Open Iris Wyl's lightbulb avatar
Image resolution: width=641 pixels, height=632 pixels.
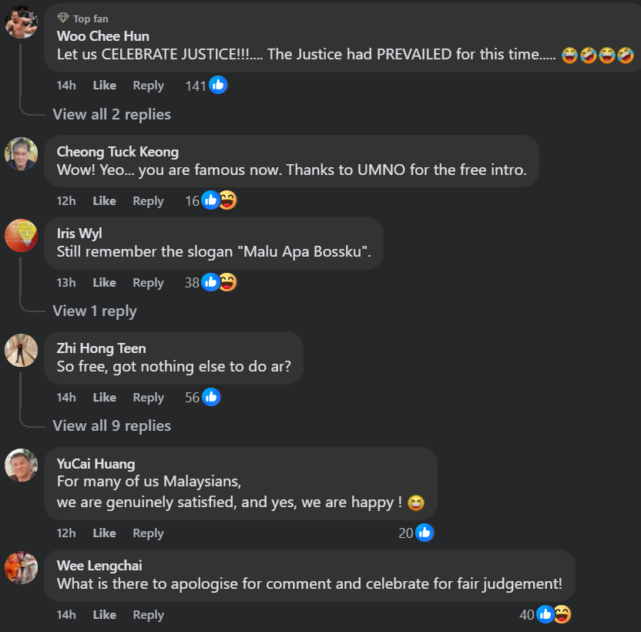click(x=21, y=235)
